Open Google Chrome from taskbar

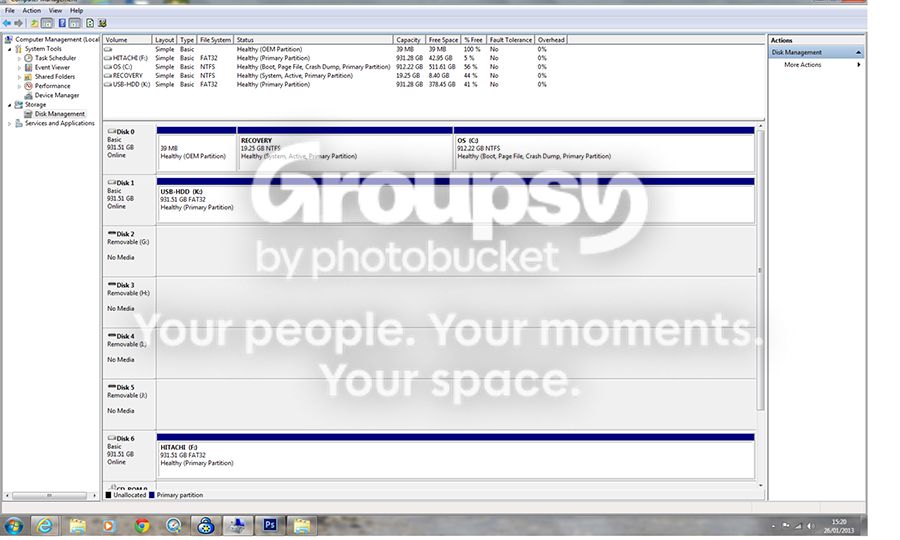142,526
